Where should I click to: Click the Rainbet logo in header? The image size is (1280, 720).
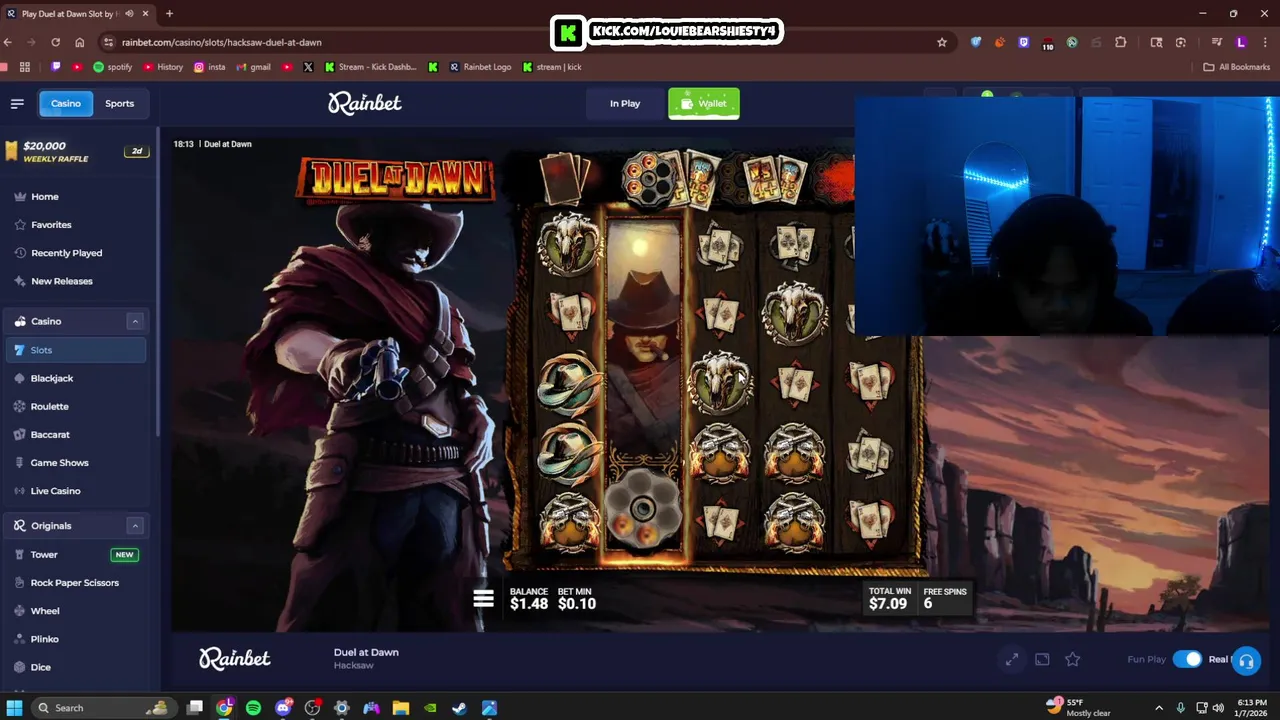pyautogui.click(x=365, y=103)
